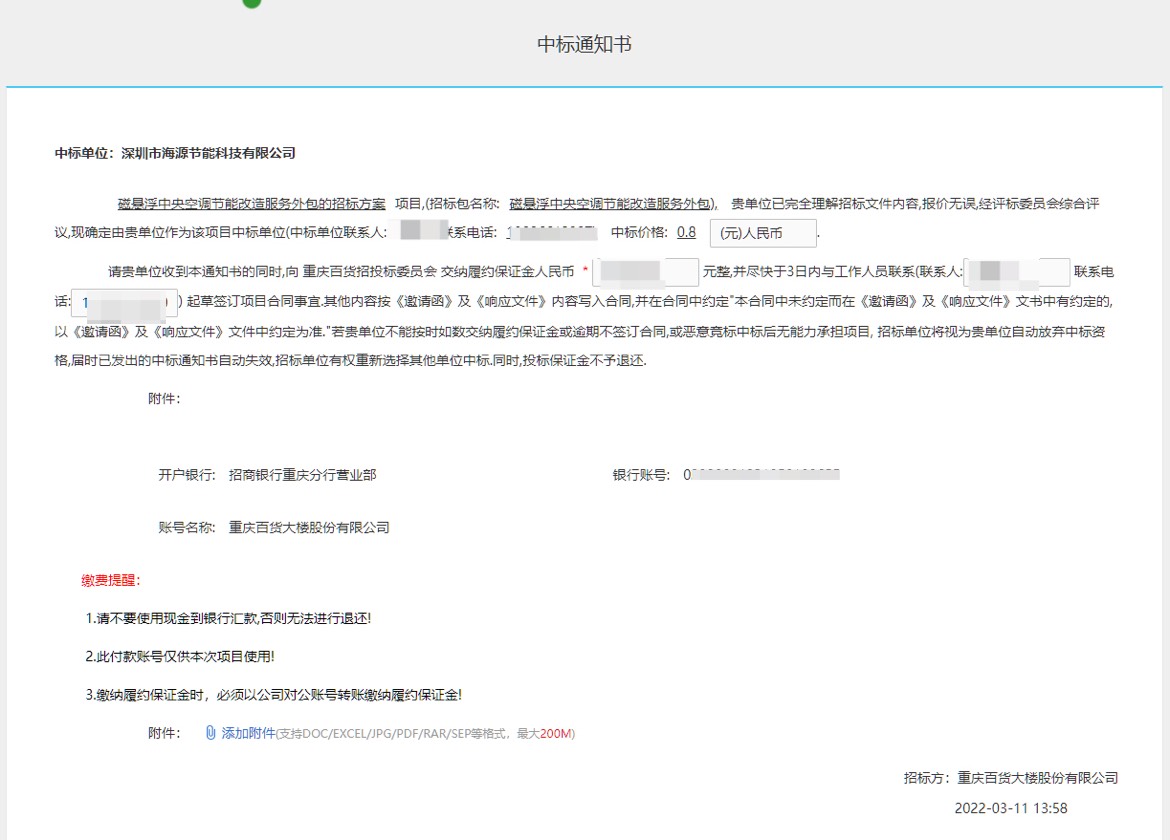The image size is (1170, 840).
Task: Click the 中标单位 company name 深圳市海源节能科技有限公司
Action: [x=208, y=153]
